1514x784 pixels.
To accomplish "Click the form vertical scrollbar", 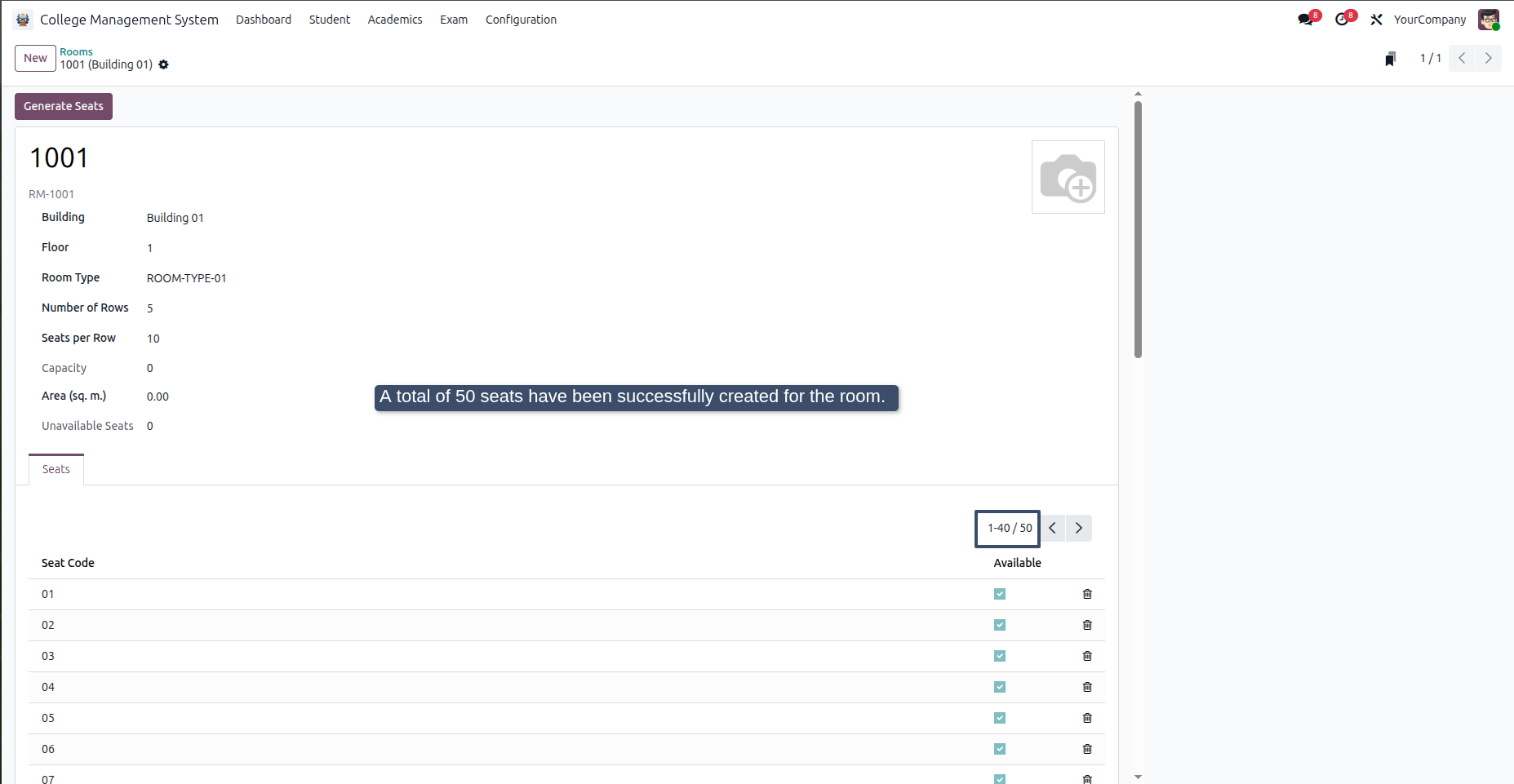I will [x=1138, y=229].
